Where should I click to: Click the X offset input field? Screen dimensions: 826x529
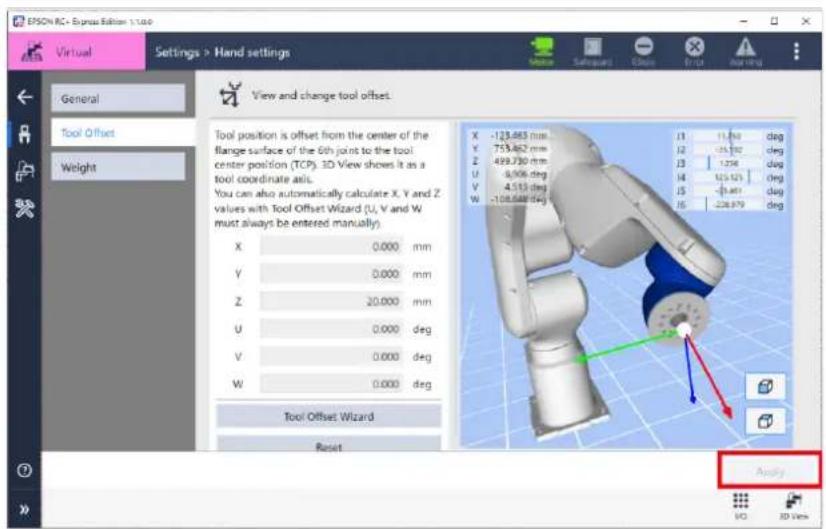[x=331, y=247]
